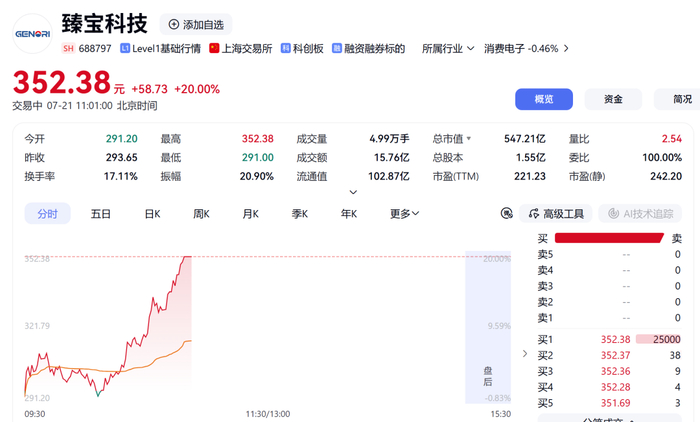This screenshot has width=700, height=422.
Task: Click 最低 value 291.00
Action: click(258, 158)
